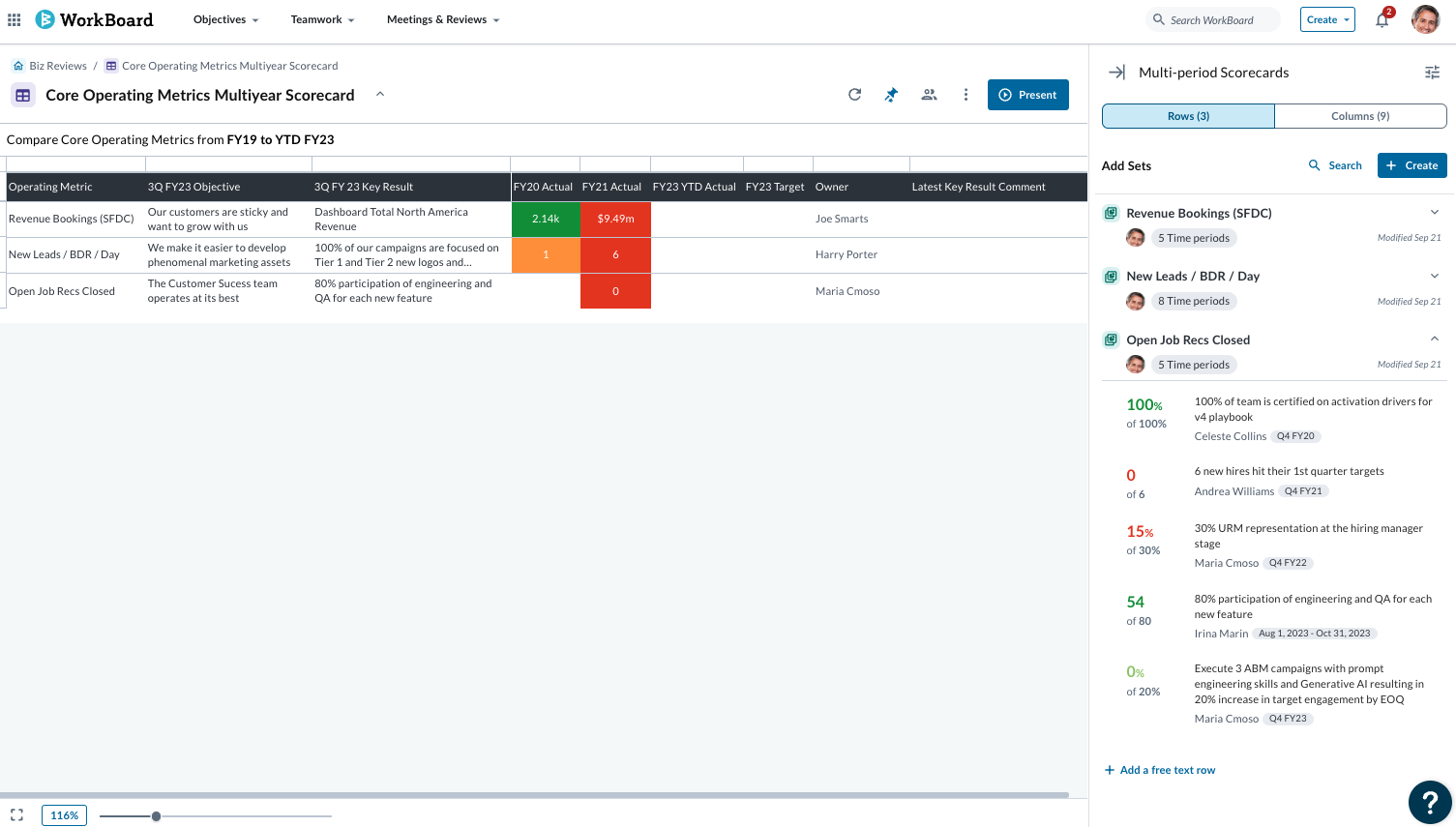The image size is (1456, 827).
Task: Open the notifications bell
Action: point(1382,19)
